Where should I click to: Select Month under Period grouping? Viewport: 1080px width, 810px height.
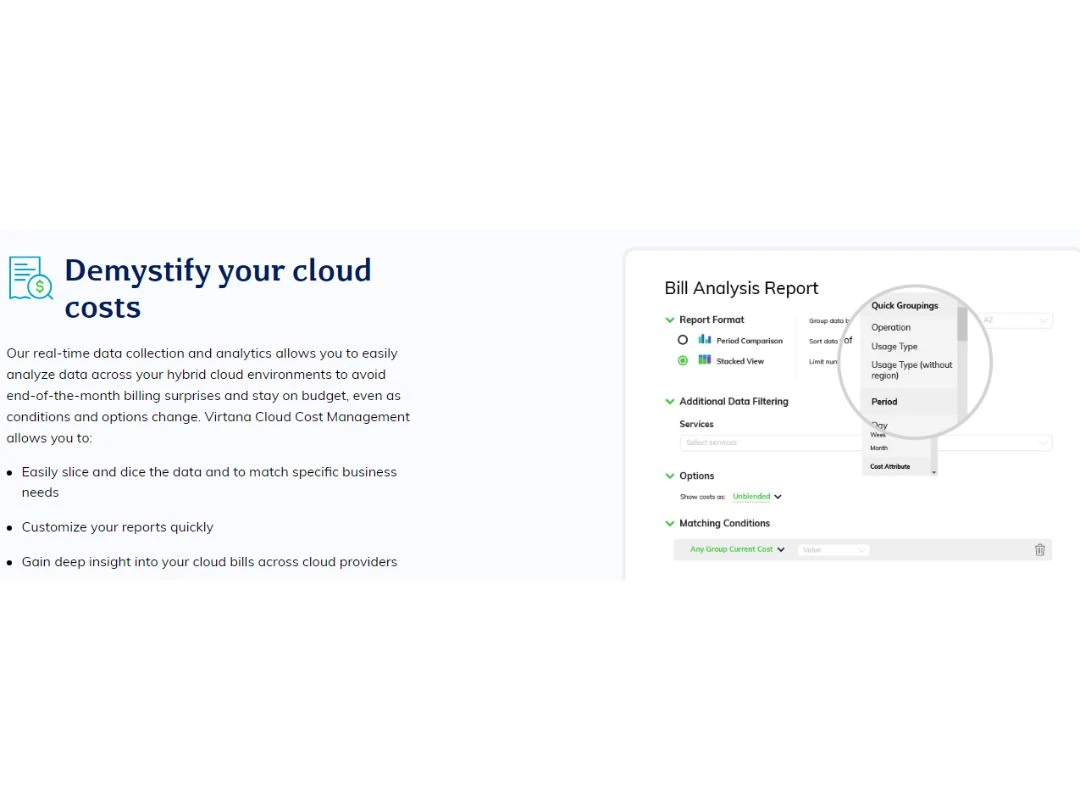(879, 448)
